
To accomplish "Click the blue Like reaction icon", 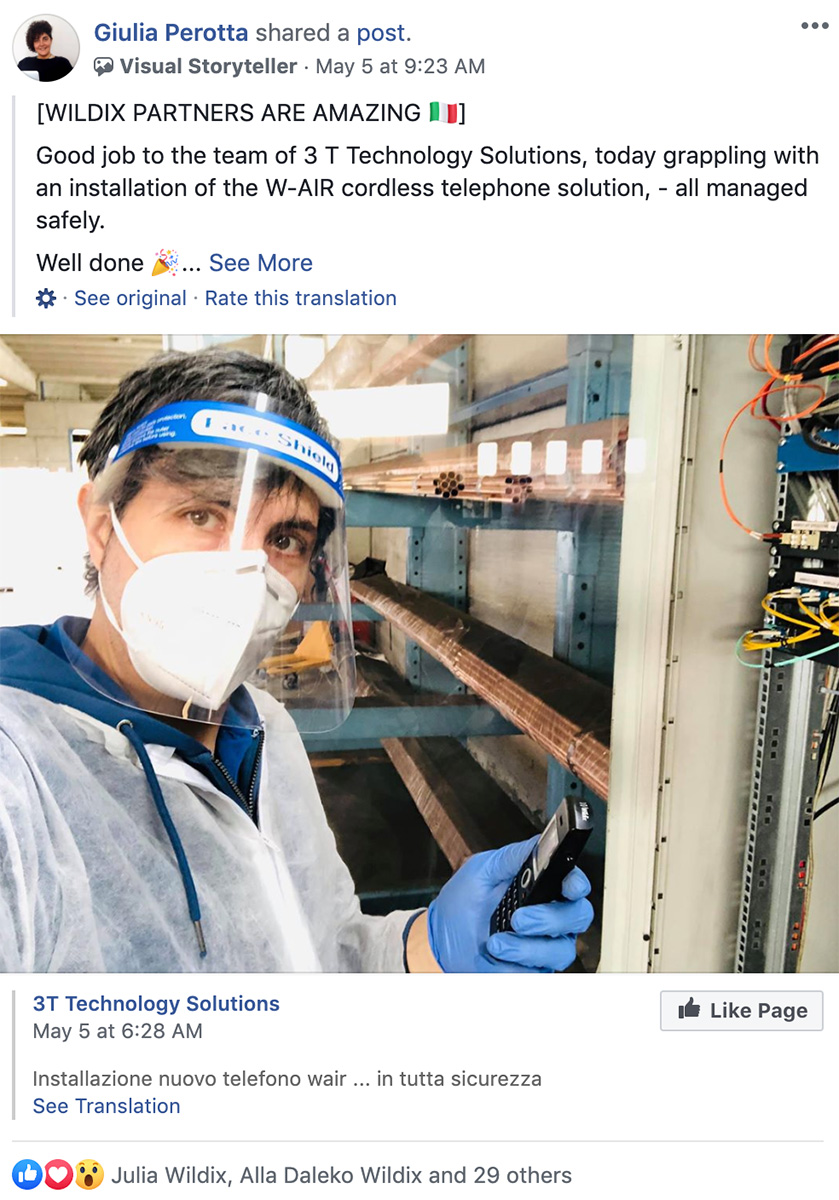I will pyautogui.click(x=28, y=1174).
